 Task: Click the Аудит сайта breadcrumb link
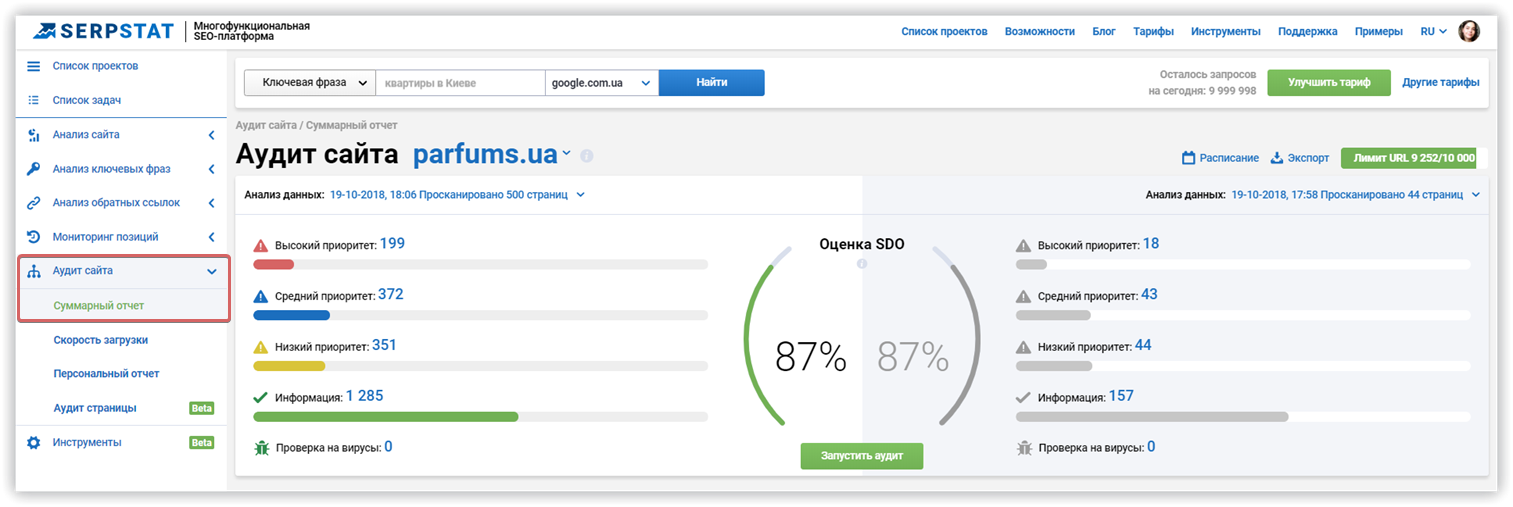(265, 126)
